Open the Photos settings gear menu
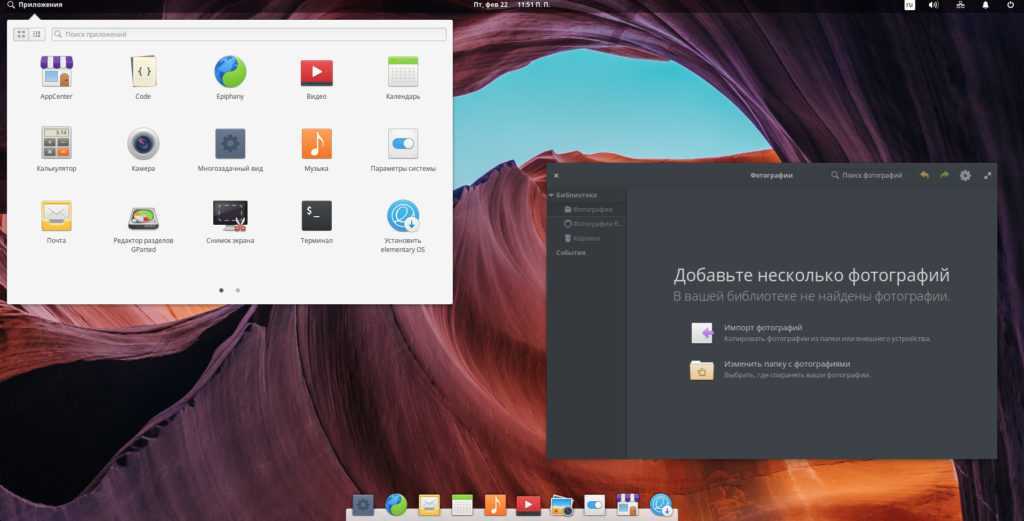The image size is (1024, 521). pyautogui.click(x=965, y=175)
